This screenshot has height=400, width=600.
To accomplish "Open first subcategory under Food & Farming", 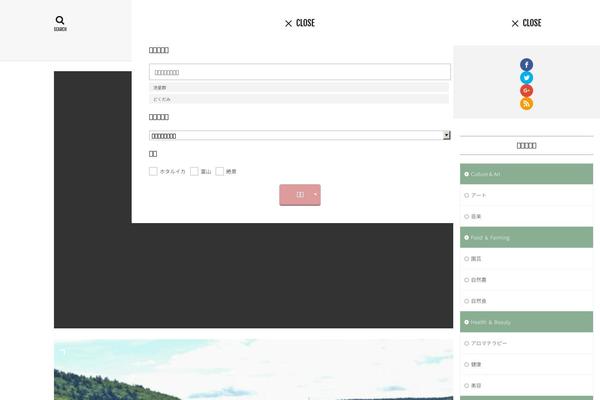I will [x=526, y=259].
